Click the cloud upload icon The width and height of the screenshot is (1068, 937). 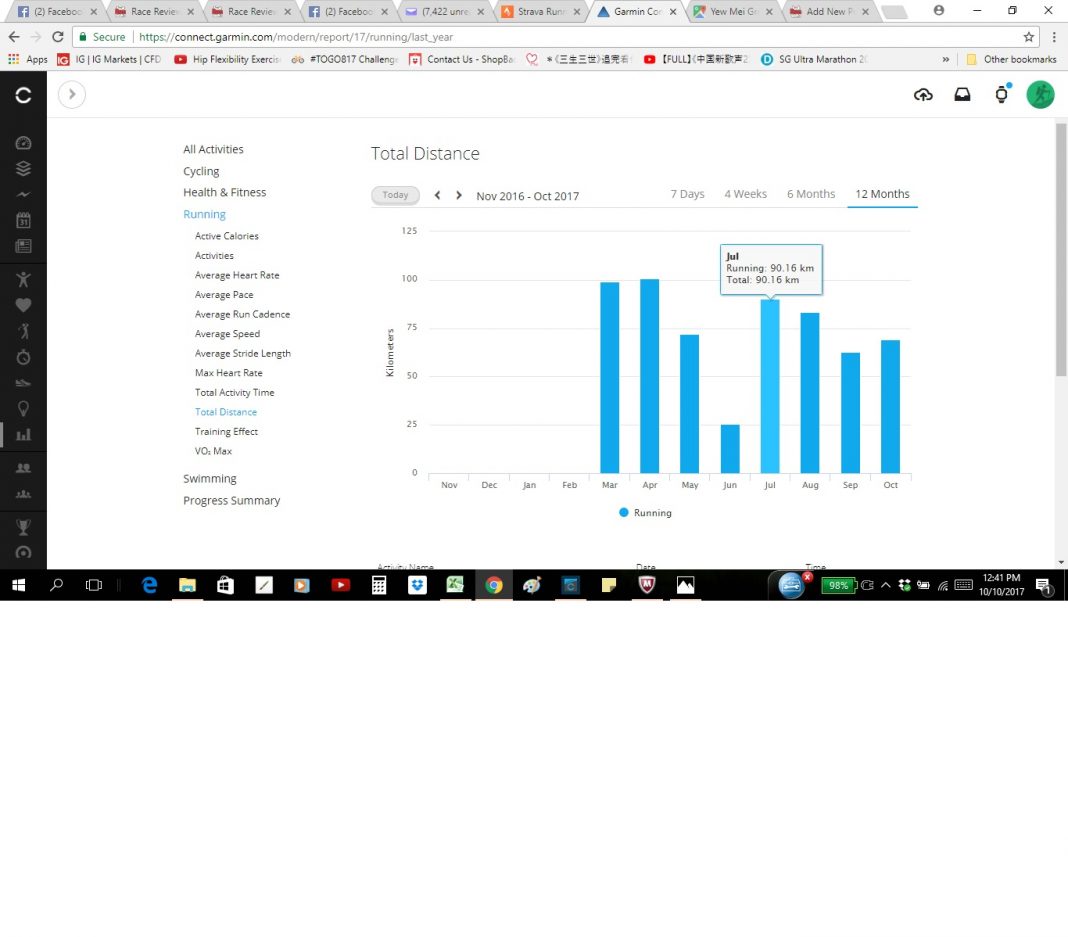[x=923, y=95]
